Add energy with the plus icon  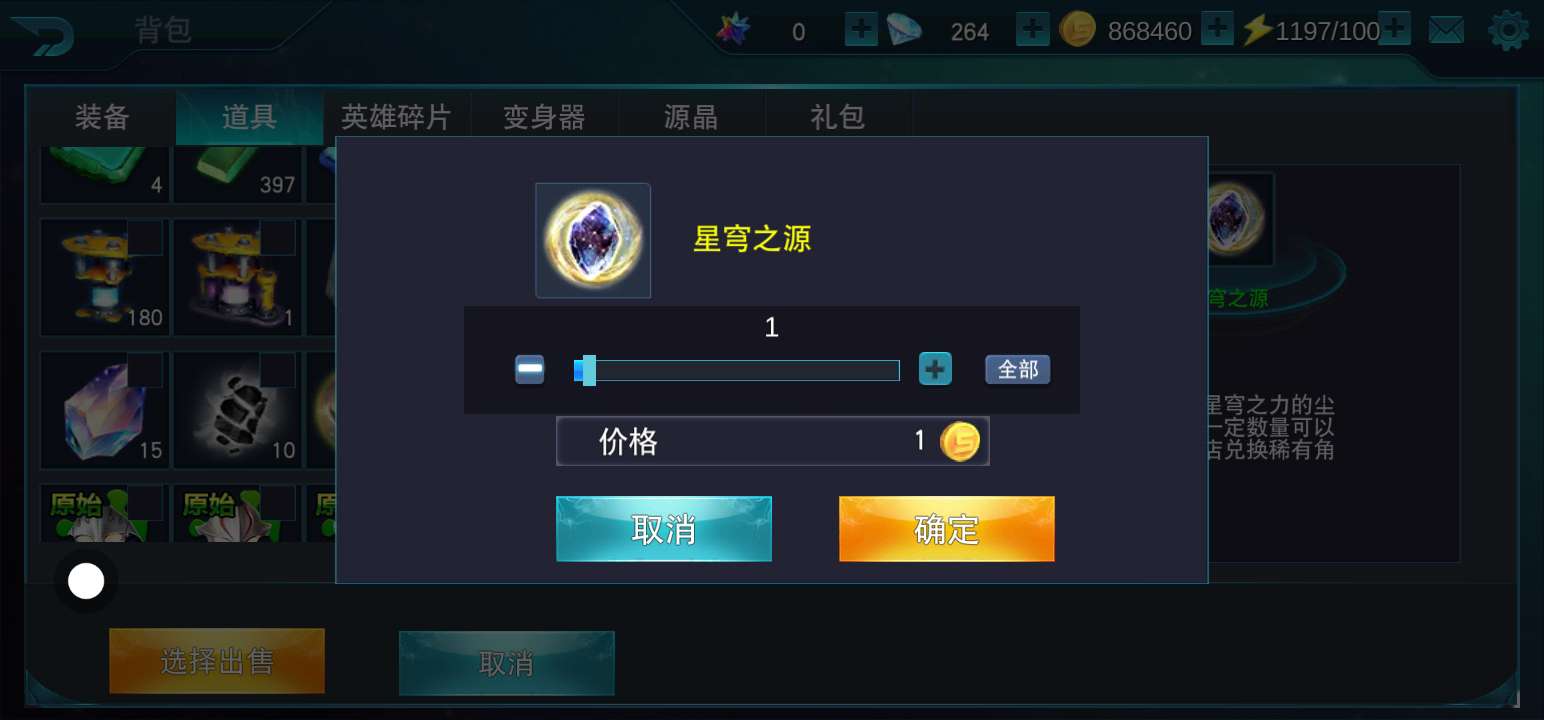[x=1394, y=30]
